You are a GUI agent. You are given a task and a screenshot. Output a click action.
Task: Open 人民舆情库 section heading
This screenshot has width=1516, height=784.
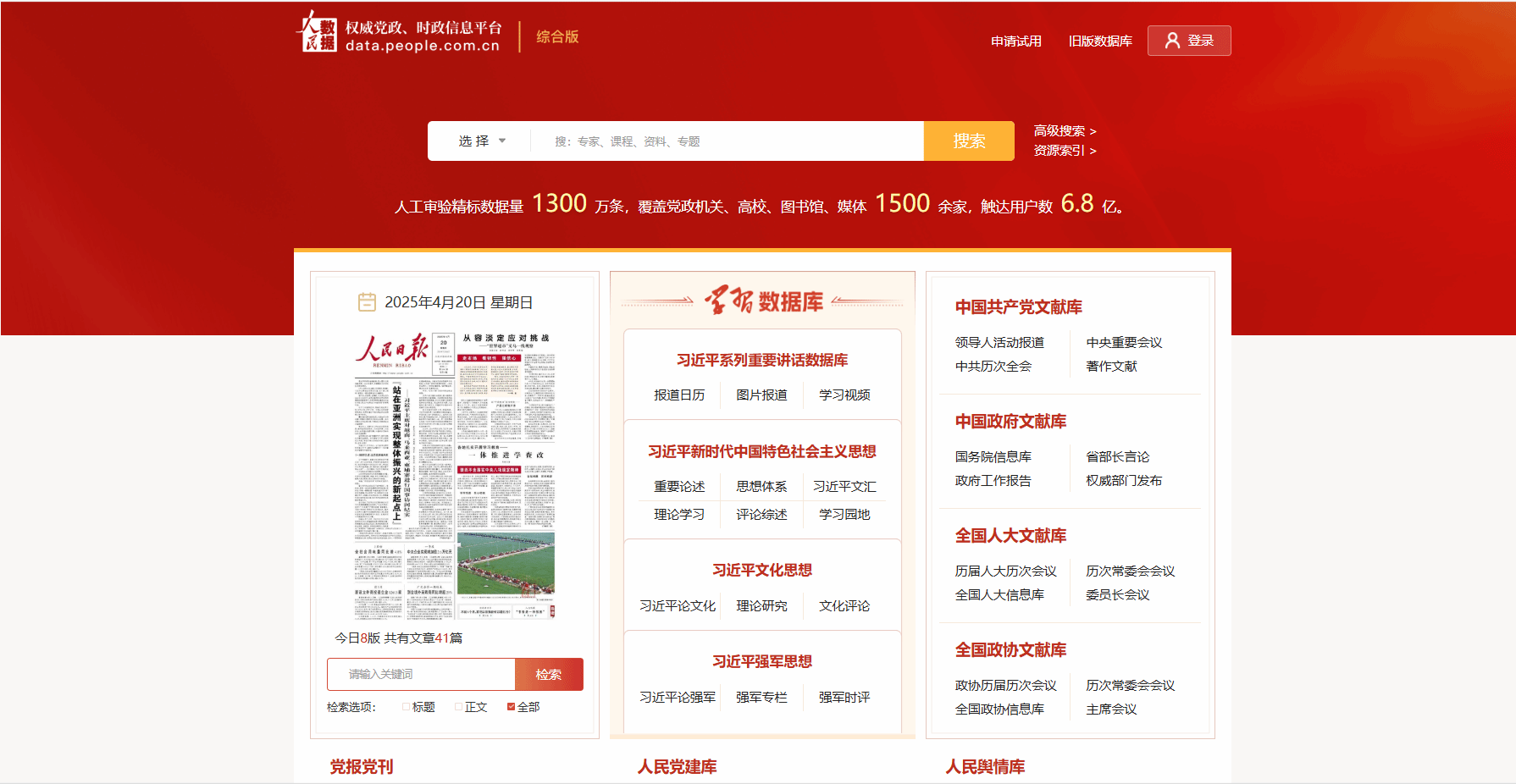[x=985, y=767]
